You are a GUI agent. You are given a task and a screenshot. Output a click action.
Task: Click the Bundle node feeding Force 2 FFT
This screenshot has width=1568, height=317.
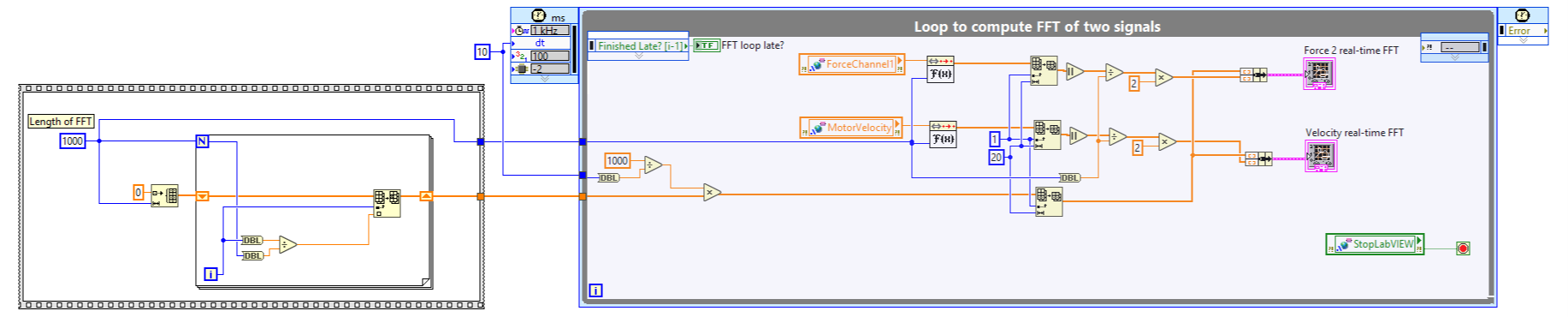(1254, 75)
